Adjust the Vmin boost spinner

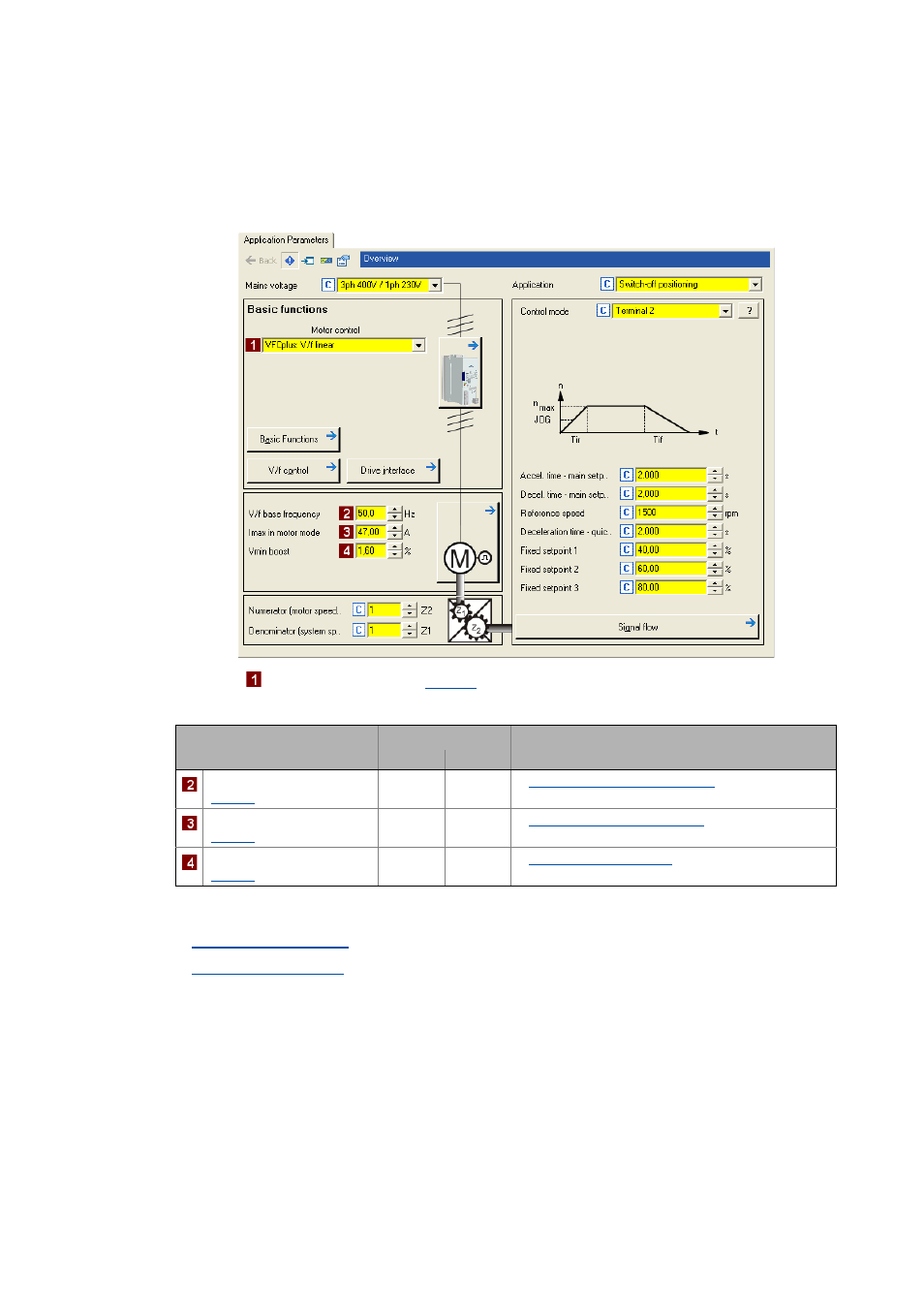[x=394, y=550]
